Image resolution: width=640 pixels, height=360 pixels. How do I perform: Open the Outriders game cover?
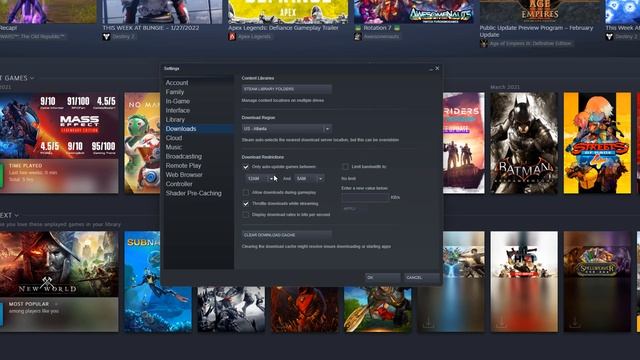tap(464, 143)
